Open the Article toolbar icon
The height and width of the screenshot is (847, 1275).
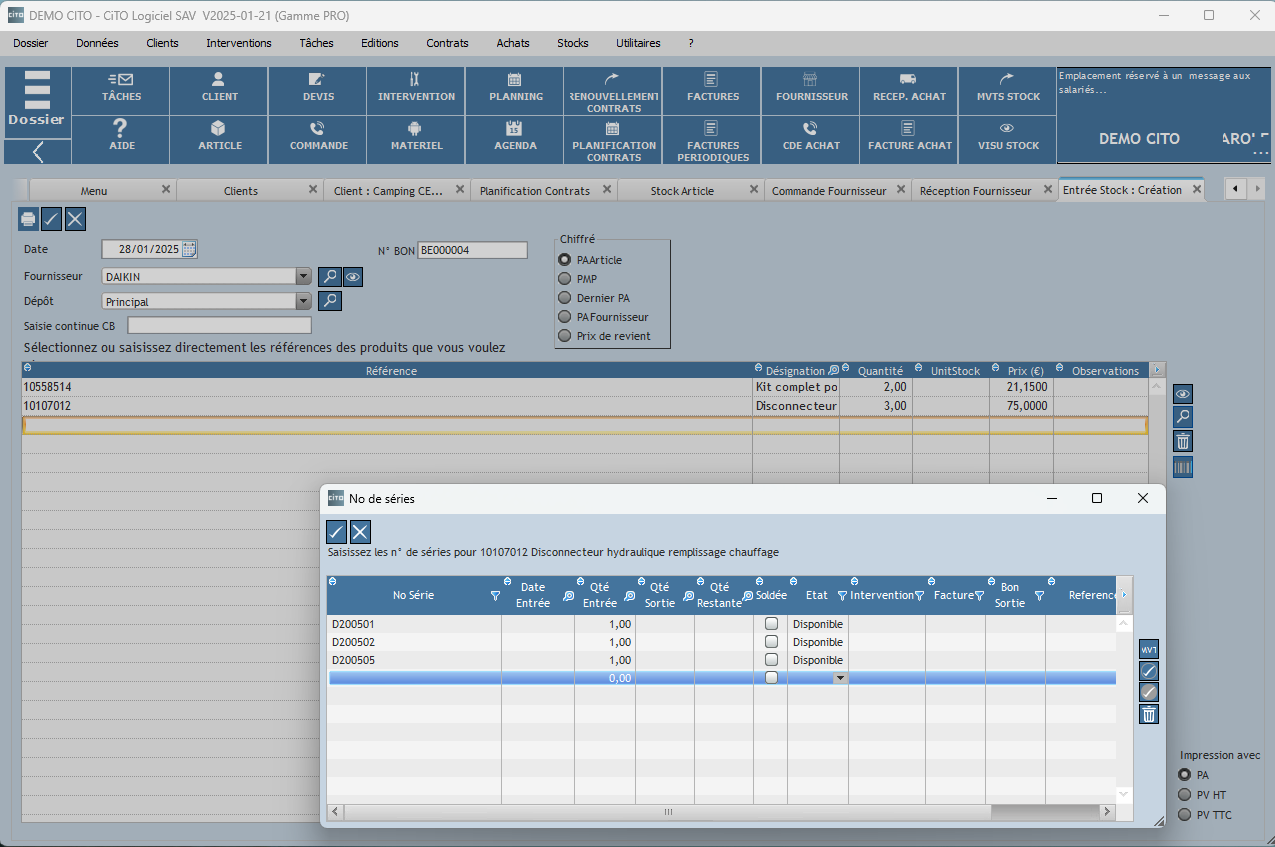[219, 140]
